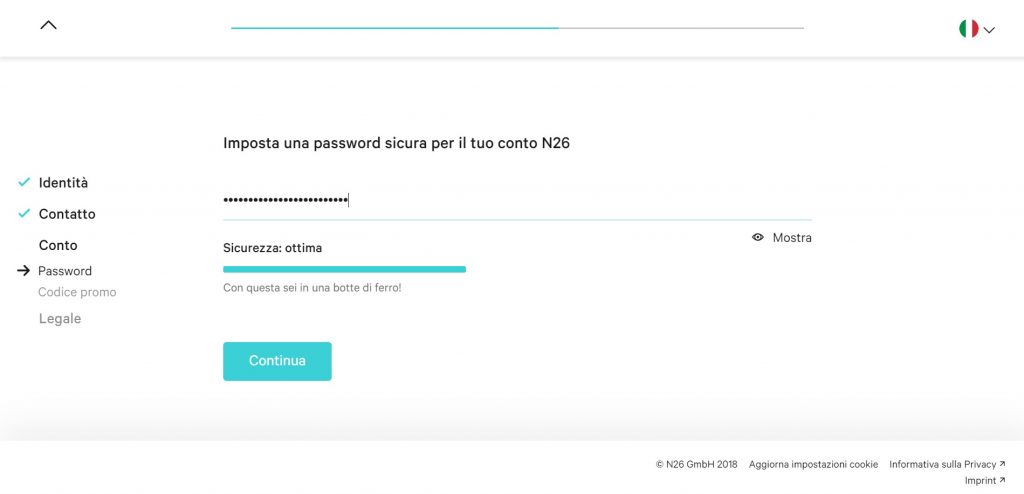The width and height of the screenshot is (1024, 494).
Task: Open the Codice promo sub-step
Action: click(x=77, y=292)
